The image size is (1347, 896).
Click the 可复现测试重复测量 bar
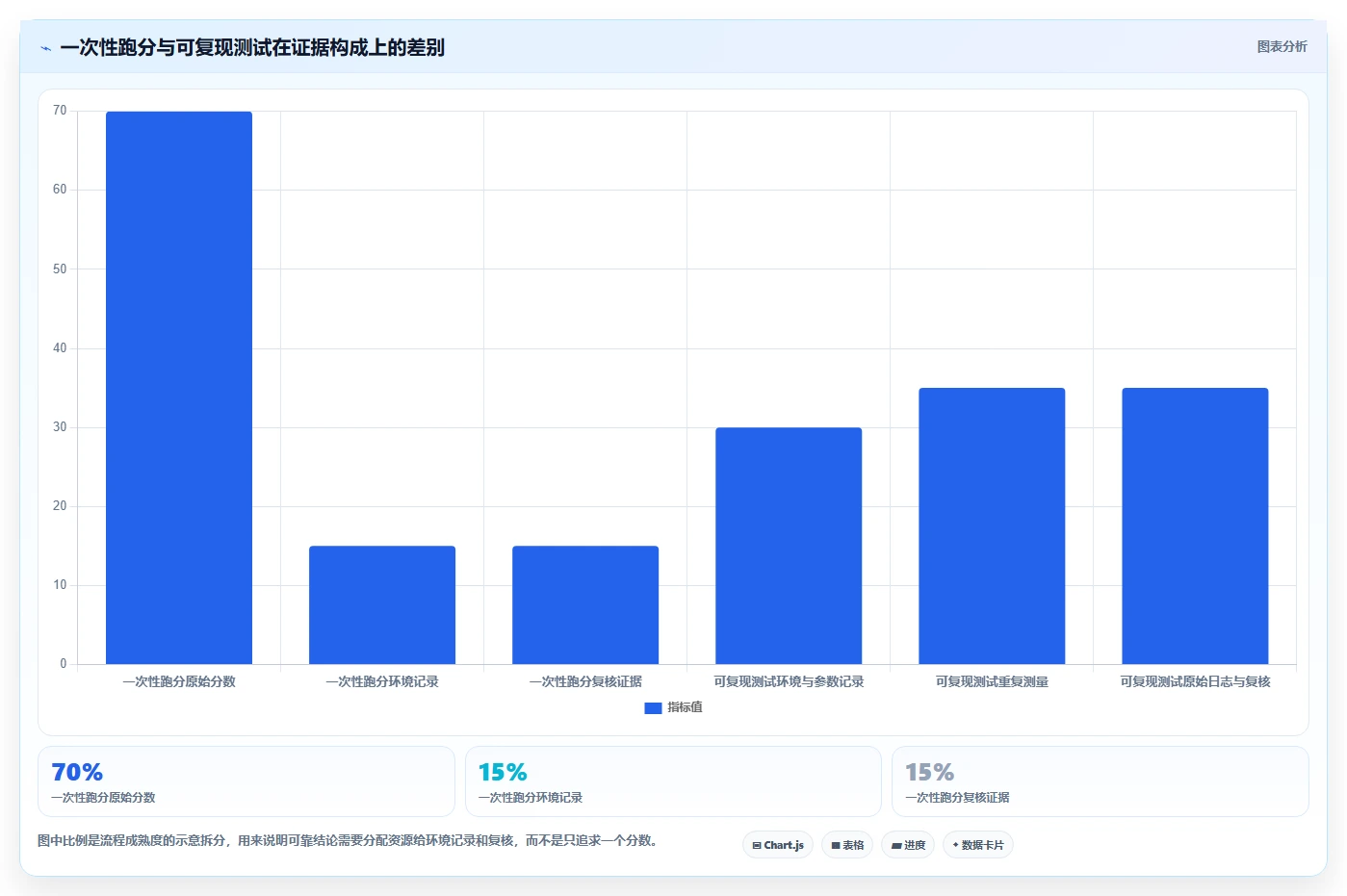(992, 525)
